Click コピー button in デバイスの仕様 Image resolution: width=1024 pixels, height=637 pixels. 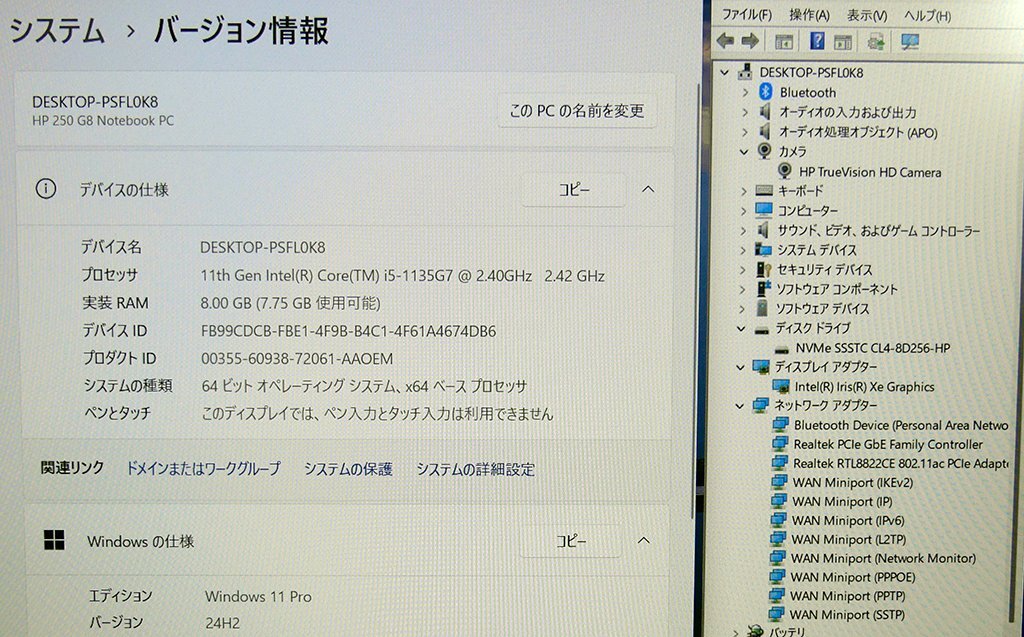click(x=574, y=189)
